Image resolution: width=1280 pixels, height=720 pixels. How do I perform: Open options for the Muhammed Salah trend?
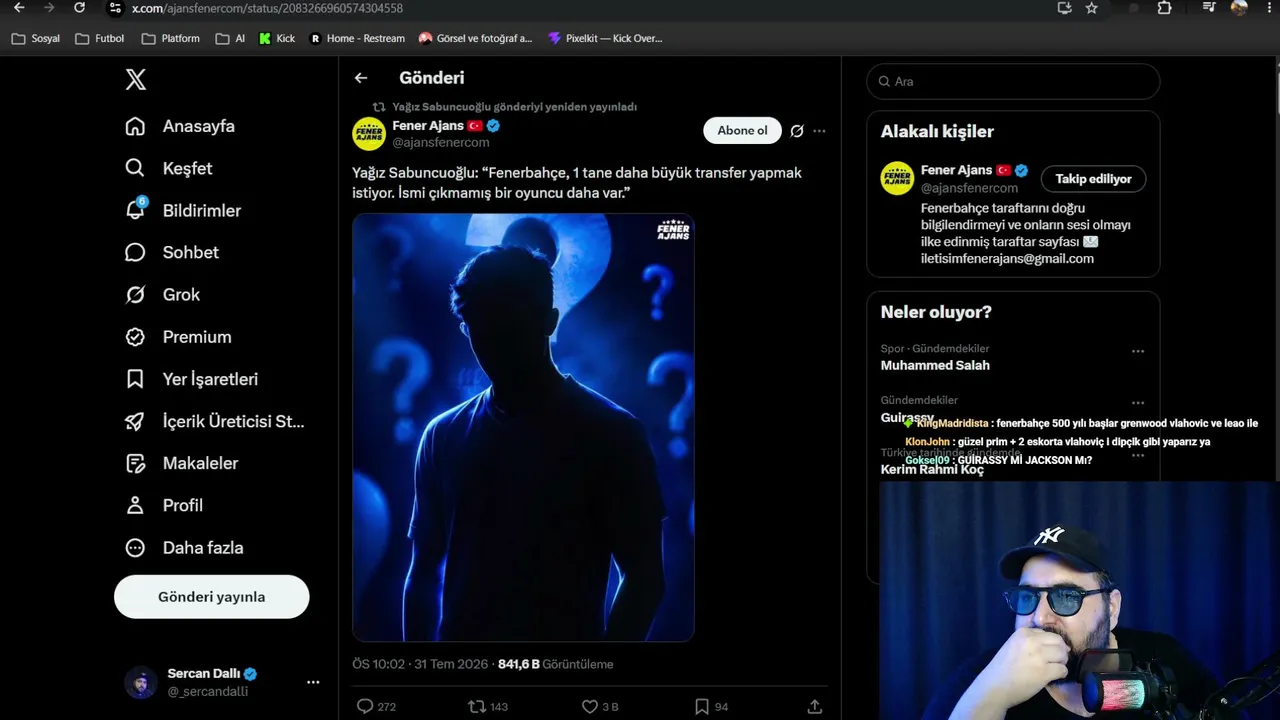pyautogui.click(x=1138, y=352)
